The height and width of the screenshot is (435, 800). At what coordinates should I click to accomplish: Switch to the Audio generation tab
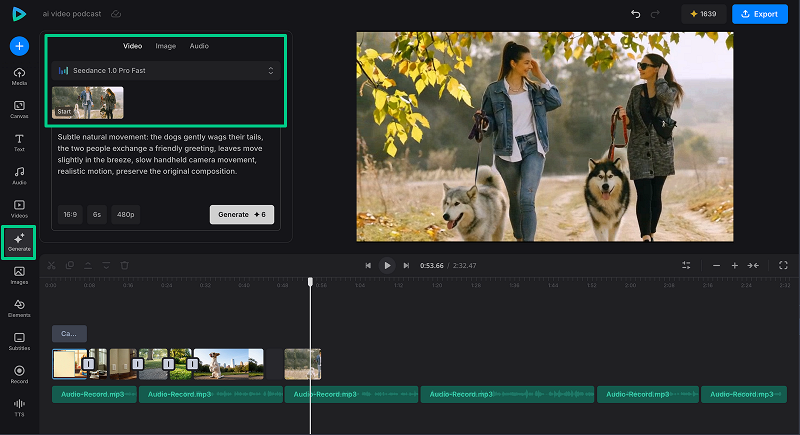199,46
